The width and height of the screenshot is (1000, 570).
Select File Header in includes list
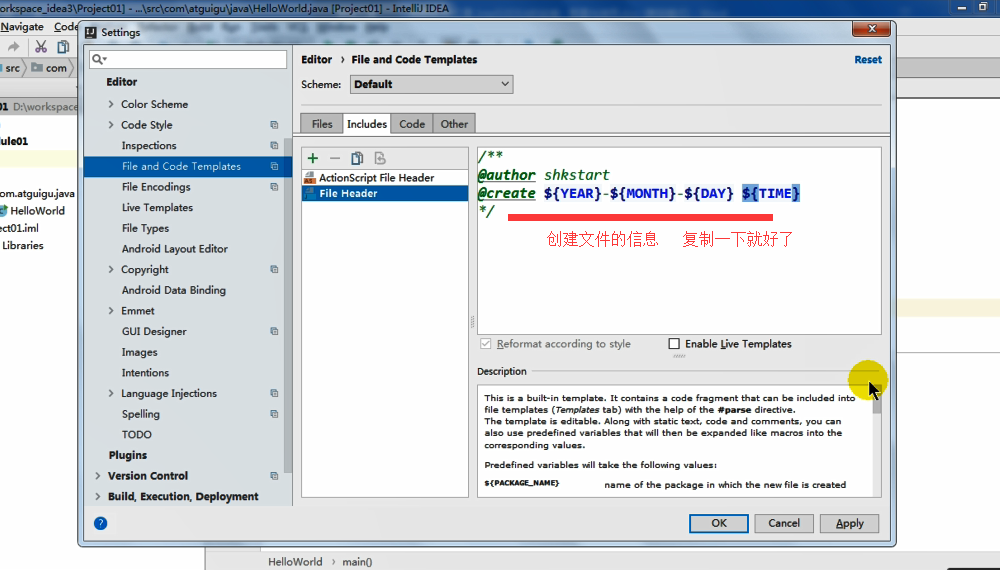pyautogui.click(x=385, y=193)
